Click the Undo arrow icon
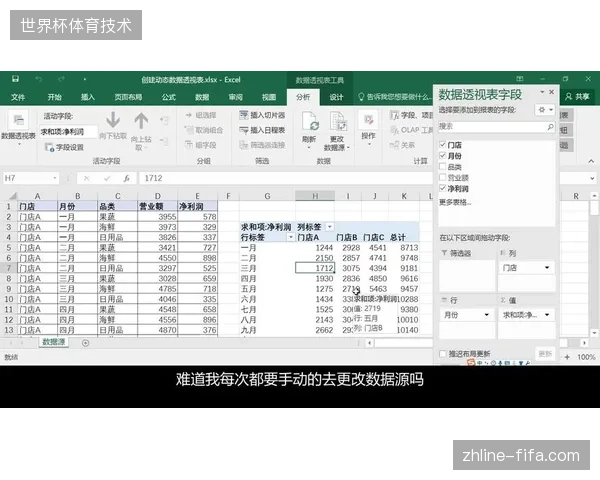600x480 pixels. point(39,79)
